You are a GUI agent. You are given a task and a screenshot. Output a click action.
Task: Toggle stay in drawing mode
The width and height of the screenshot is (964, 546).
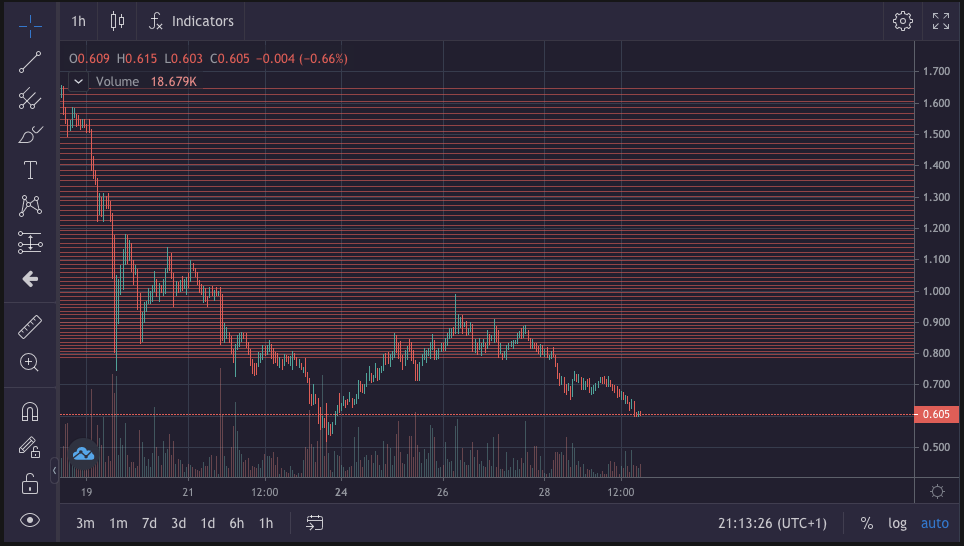[x=30, y=447]
